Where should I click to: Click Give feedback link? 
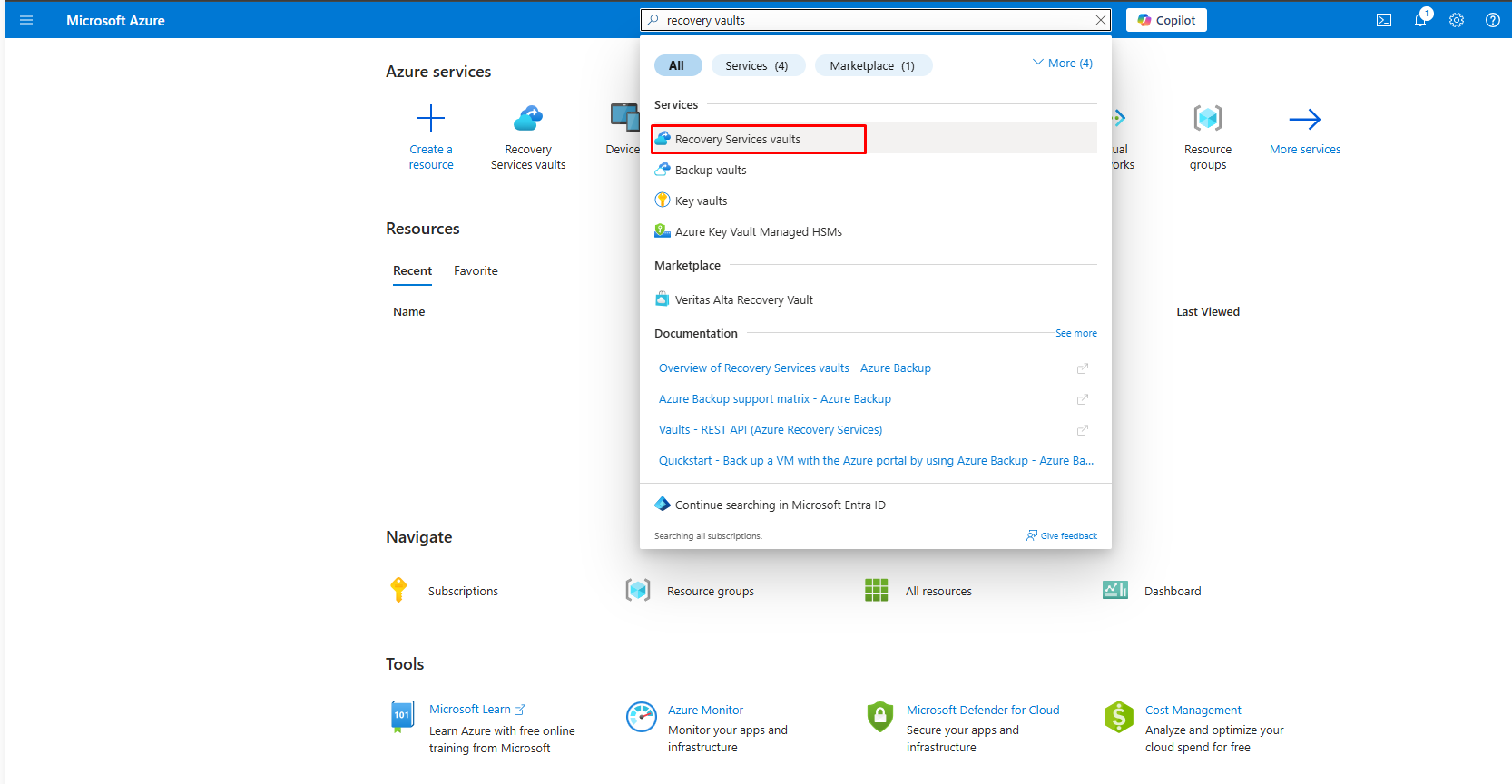point(1062,535)
